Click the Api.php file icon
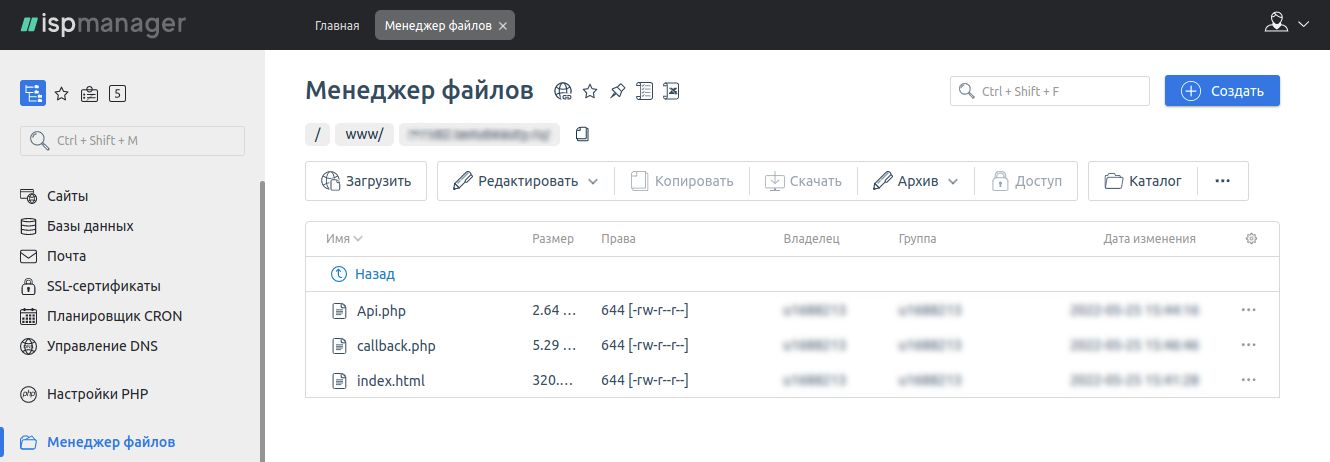Image resolution: width=1330 pixels, height=462 pixels. (338, 310)
